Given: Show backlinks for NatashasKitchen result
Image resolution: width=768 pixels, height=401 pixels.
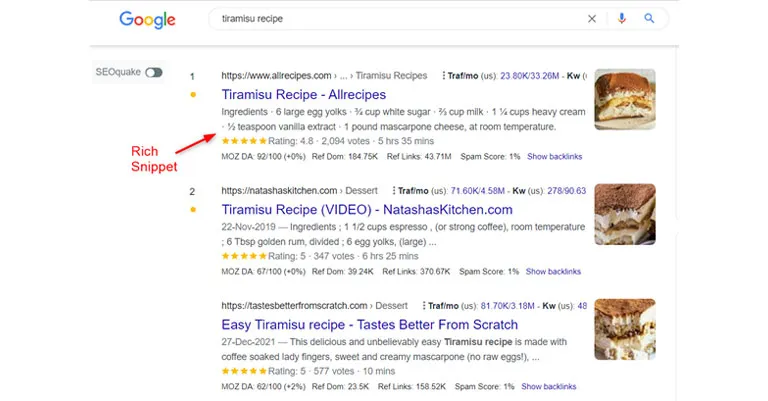Looking at the screenshot, I should pos(553,272).
